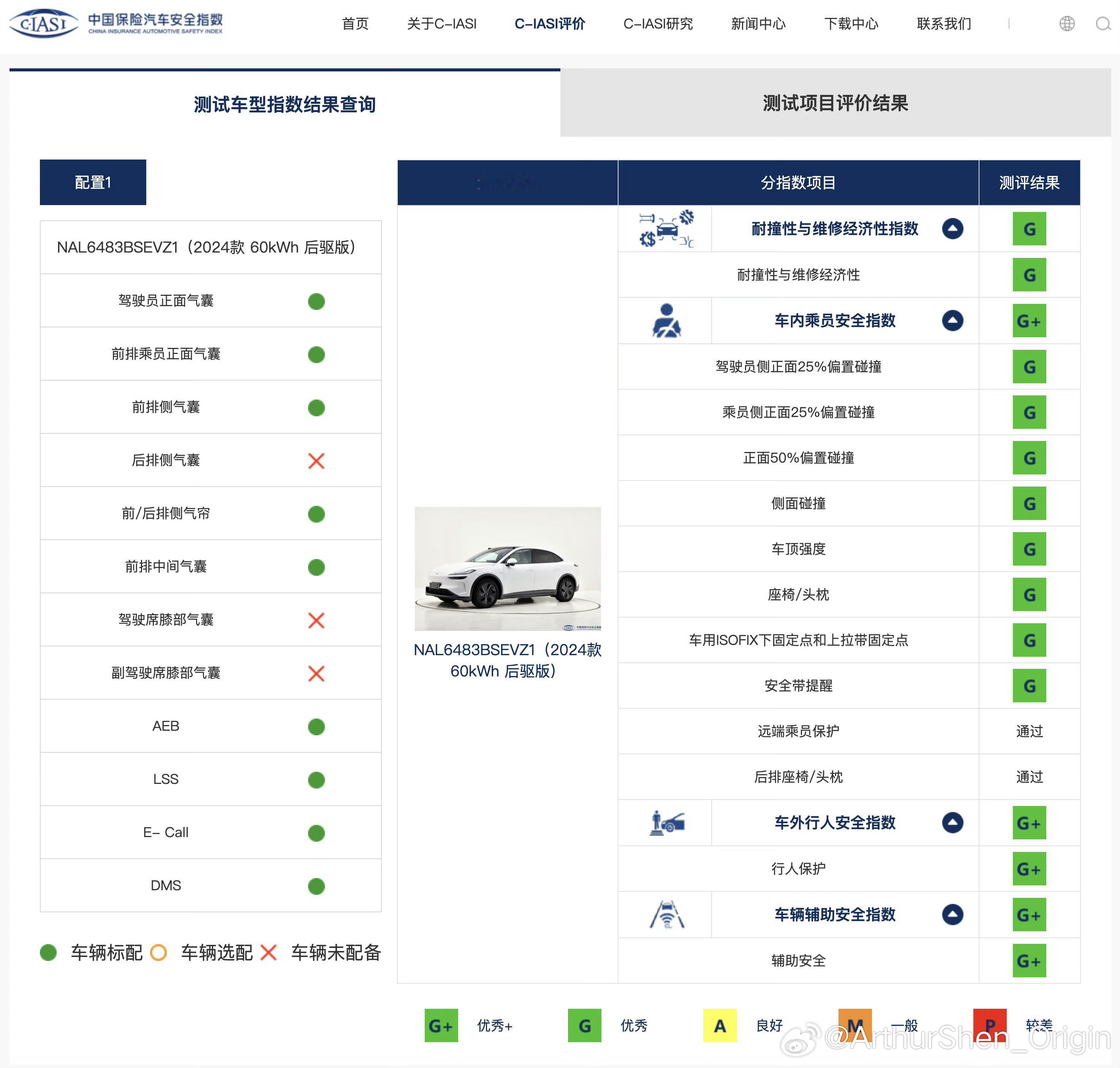
Task: Click red cross for 副驾驶席膝部气囊
Action: click(316, 673)
